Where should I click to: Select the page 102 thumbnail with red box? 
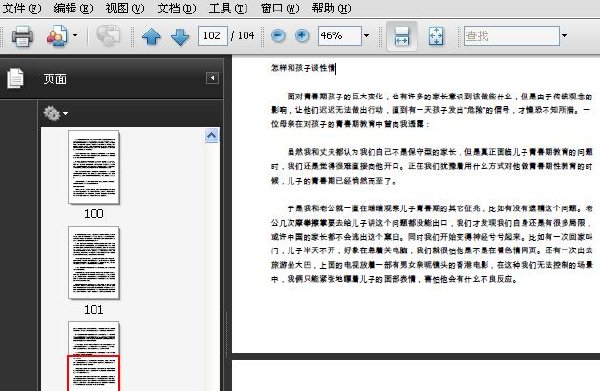(x=94, y=356)
